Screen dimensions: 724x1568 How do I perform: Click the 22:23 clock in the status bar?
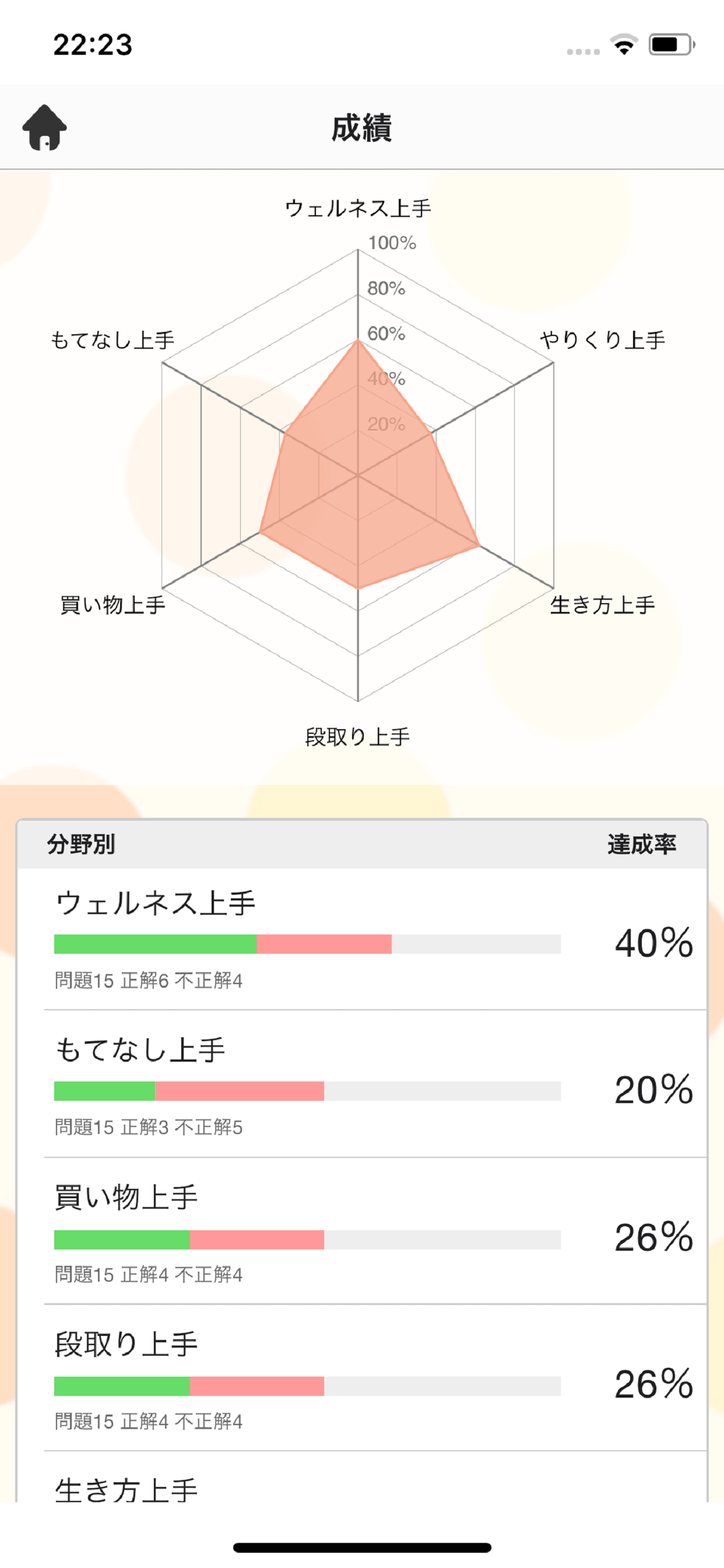coord(93,45)
